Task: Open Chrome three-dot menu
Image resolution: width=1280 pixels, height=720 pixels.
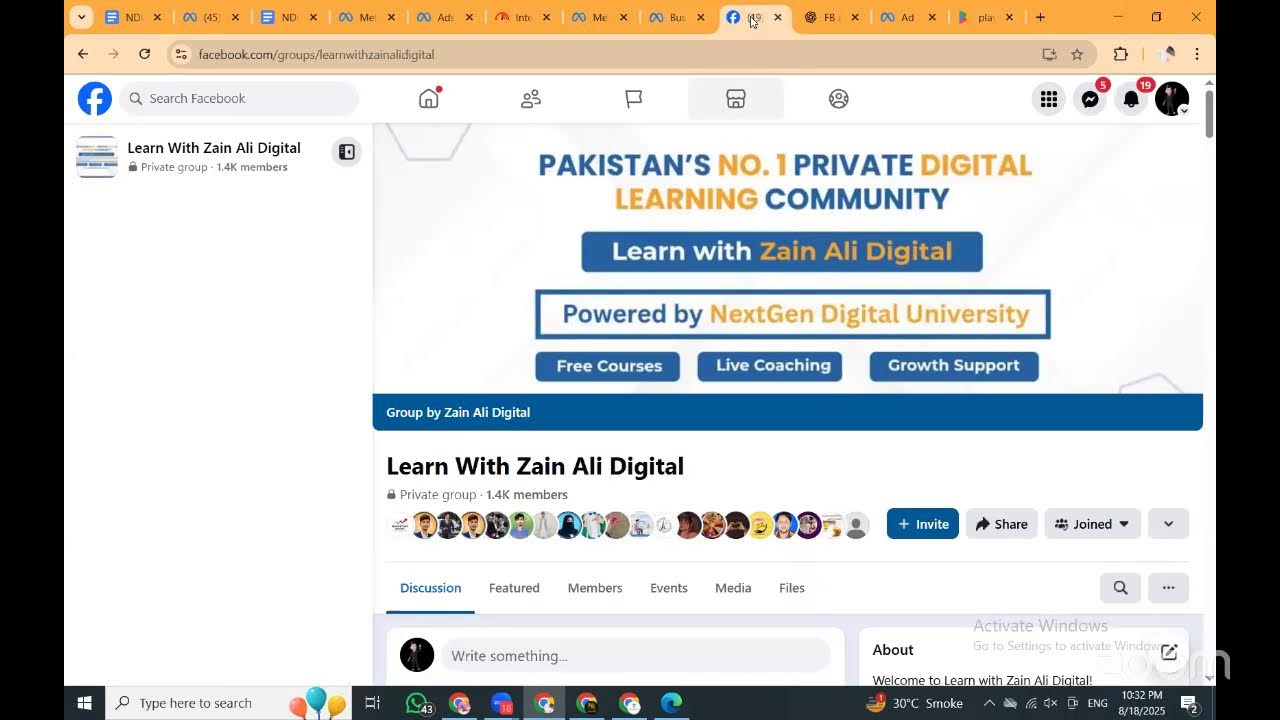Action: click(x=1197, y=54)
